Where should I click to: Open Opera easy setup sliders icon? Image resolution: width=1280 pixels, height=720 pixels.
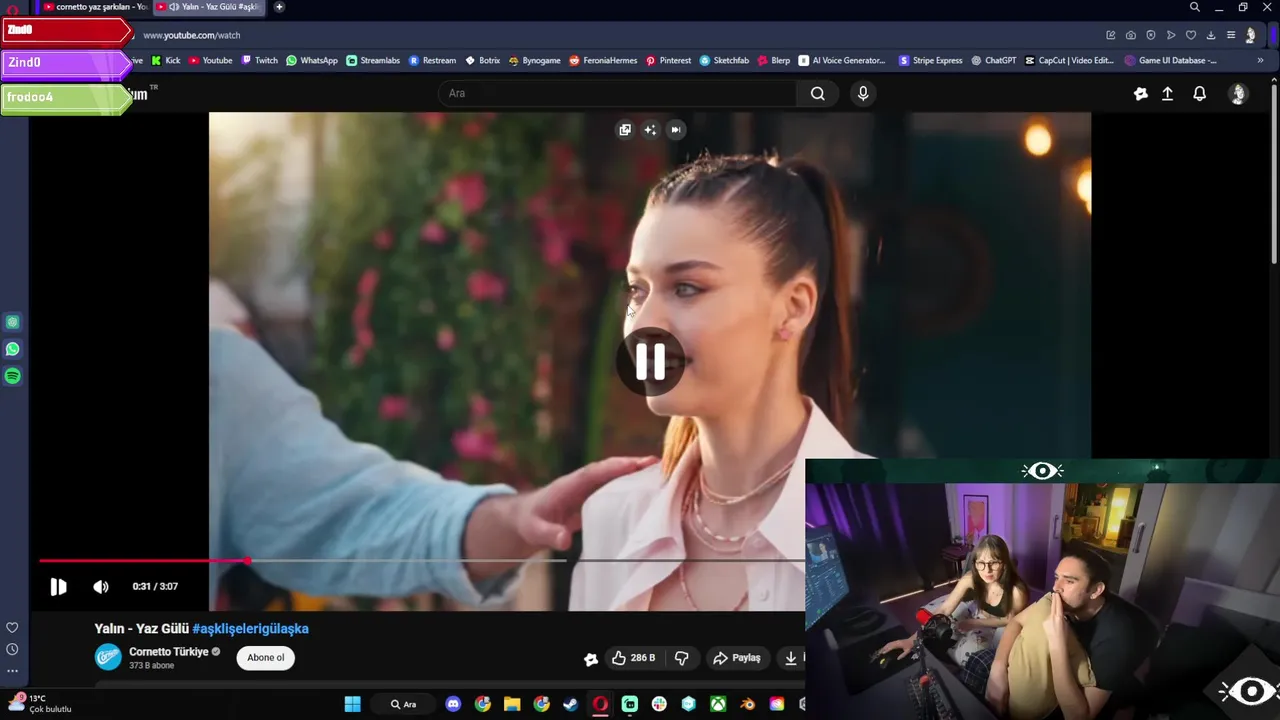(x=1231, y=35)
